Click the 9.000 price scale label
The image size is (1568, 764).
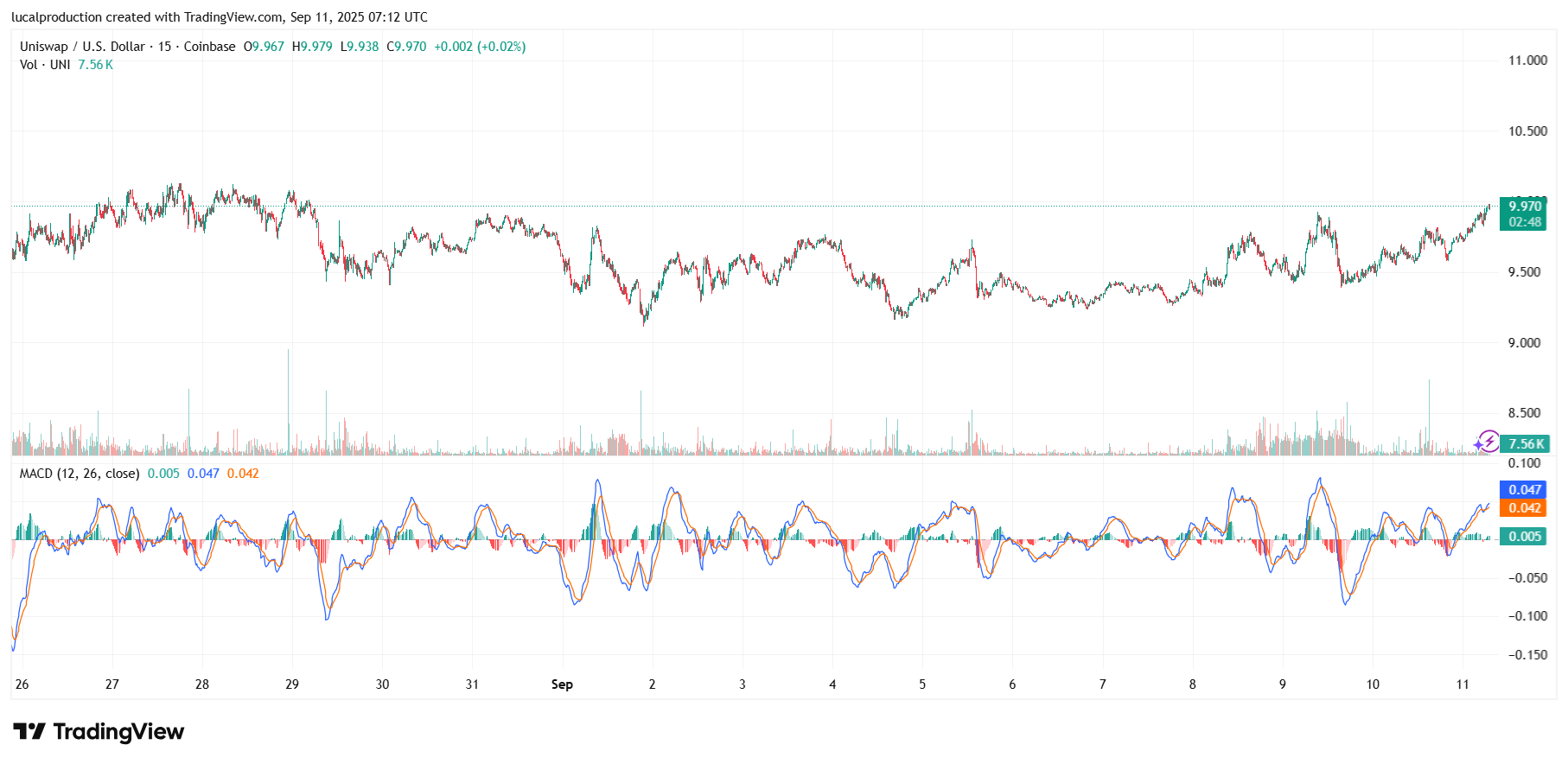point(1524,343)
